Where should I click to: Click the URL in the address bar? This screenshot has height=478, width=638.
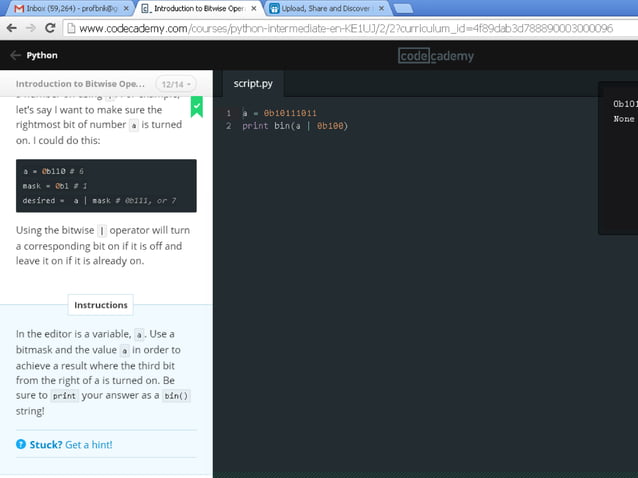(x=346, y=28)
